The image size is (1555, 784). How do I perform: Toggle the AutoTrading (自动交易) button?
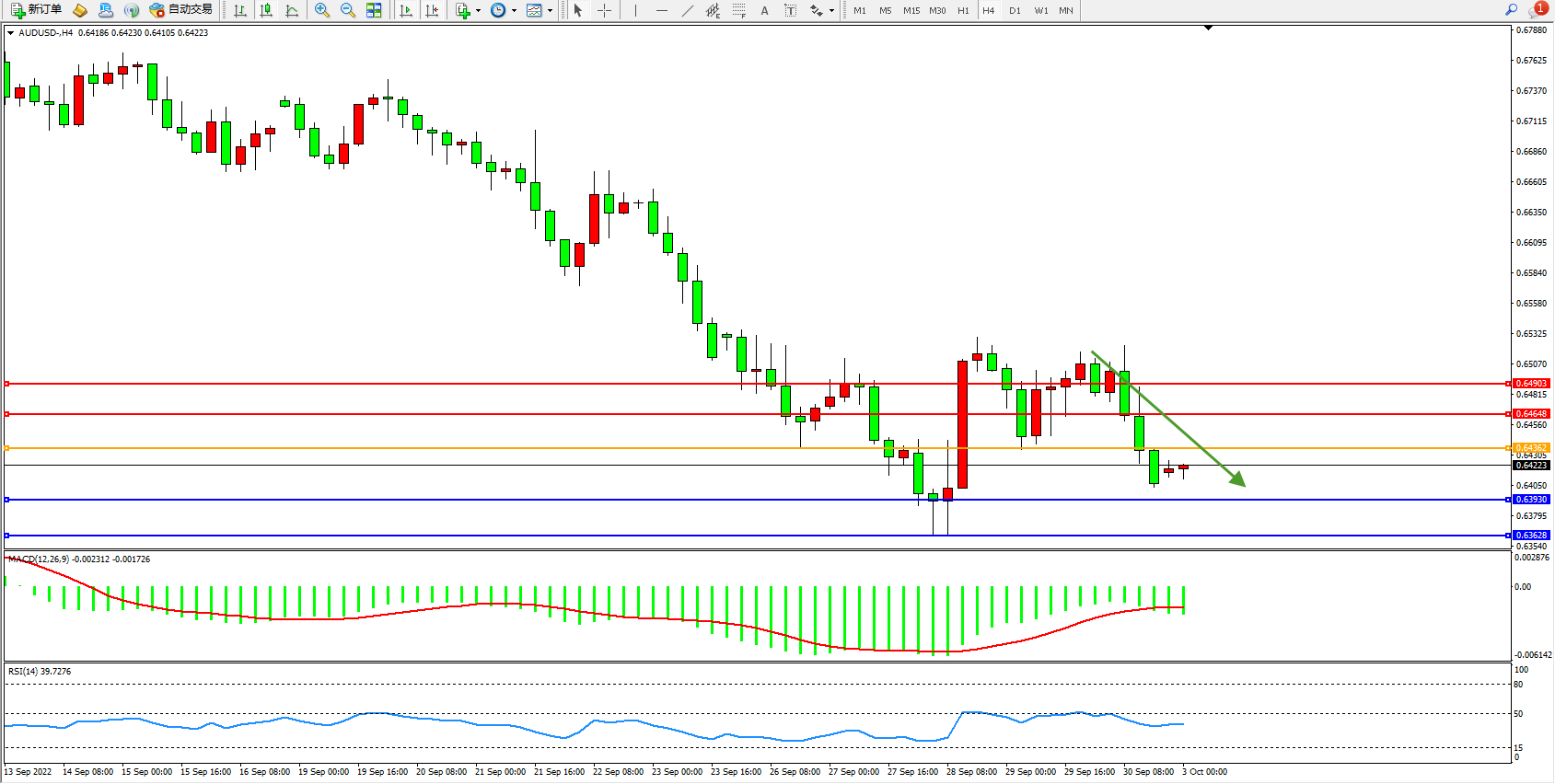(x=181, y=10)
